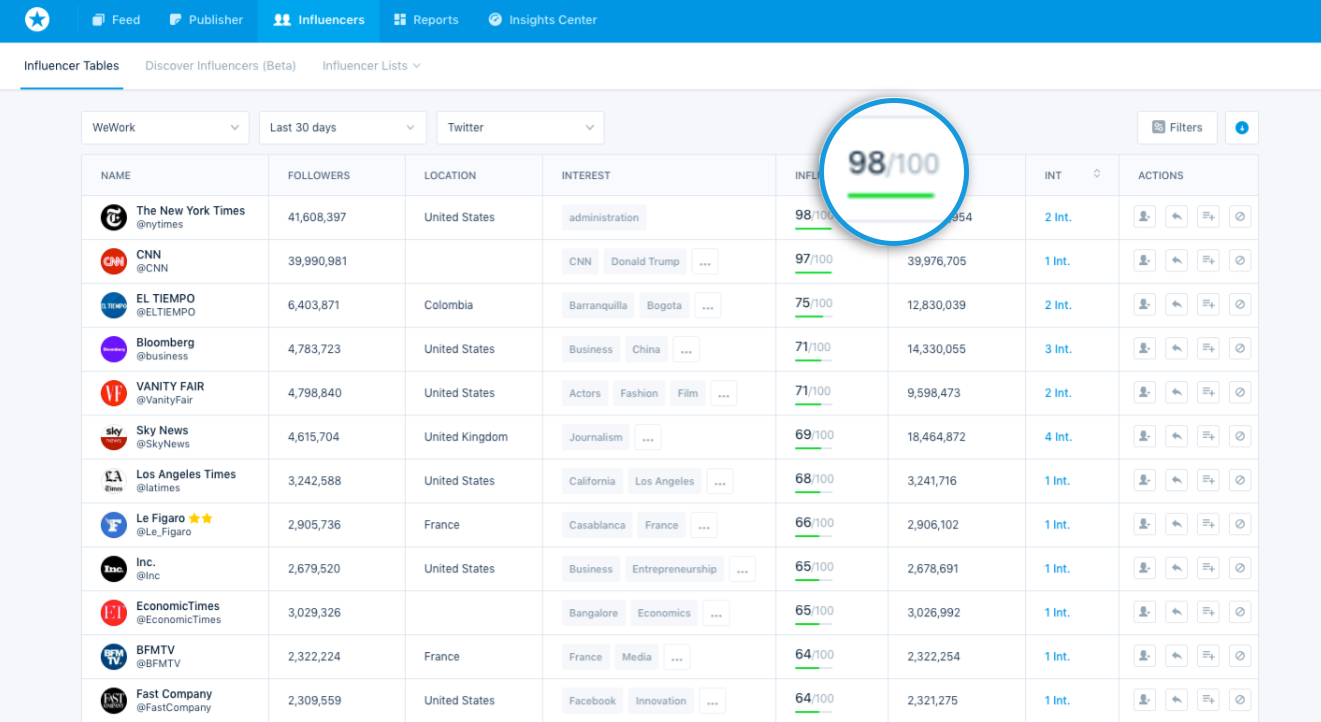This screenshot has height=722, width=1321.
Task: Open Sky News 4 Int. link
Action: (1058, 437)
